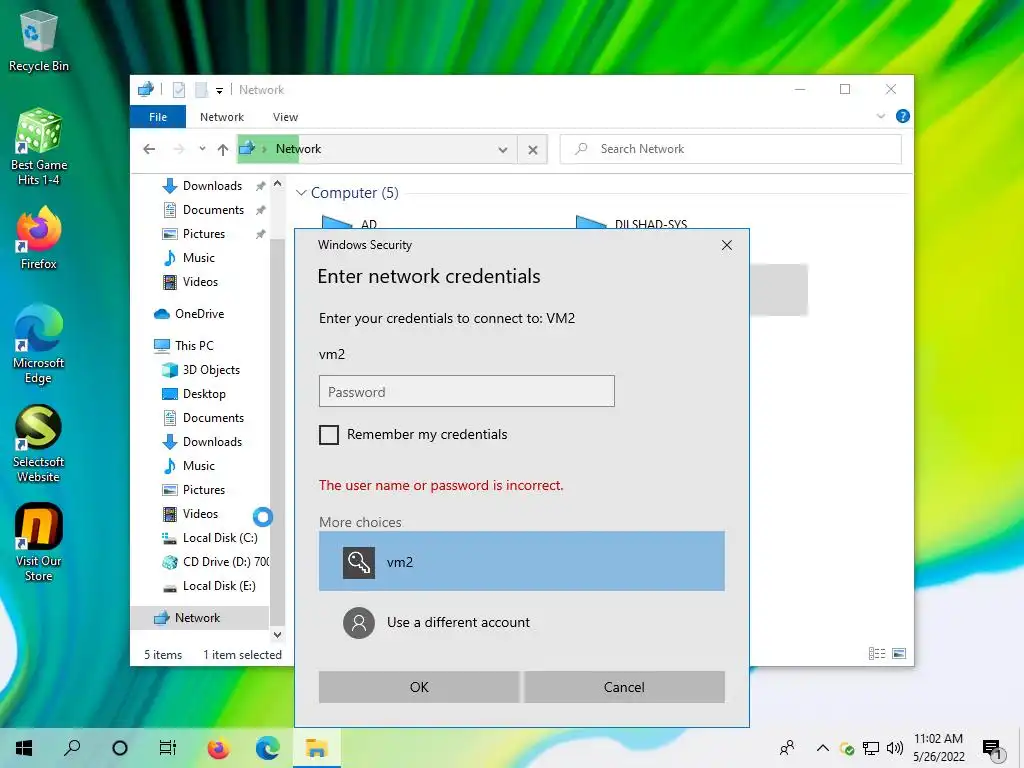Expand the ribbon chevron
1024x768 pixels.
coord(880,116)
